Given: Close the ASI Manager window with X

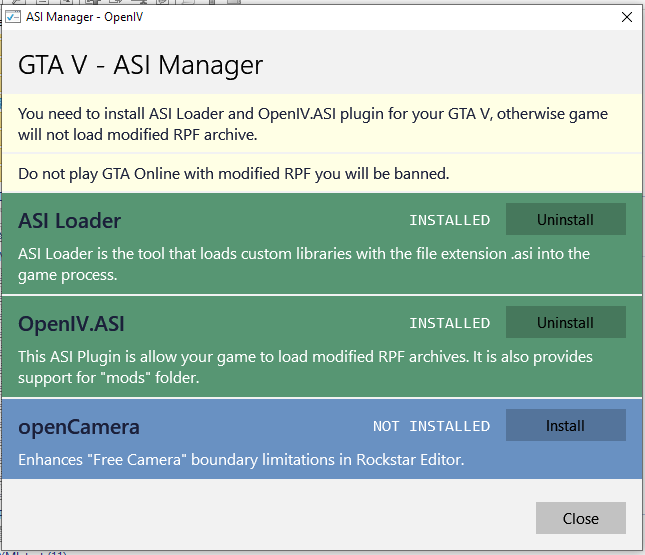Looking at the screenshot, I should tap(626, 17).
